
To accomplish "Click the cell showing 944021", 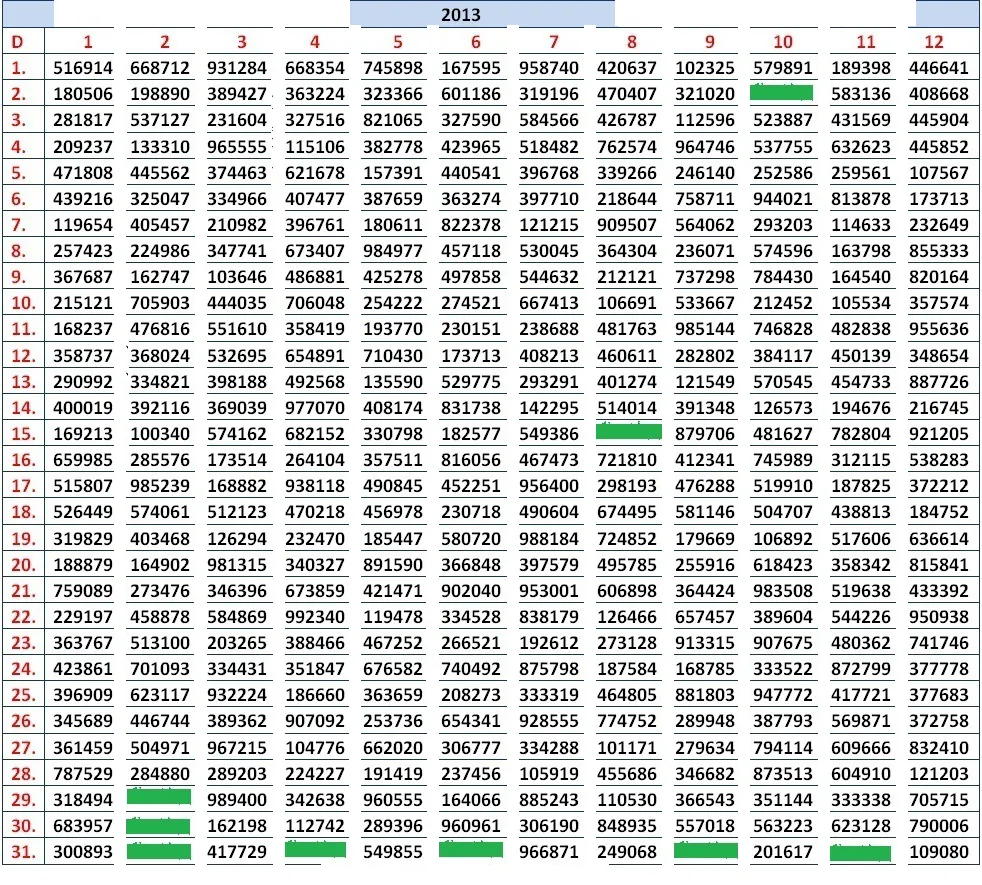I will [783, 199].
